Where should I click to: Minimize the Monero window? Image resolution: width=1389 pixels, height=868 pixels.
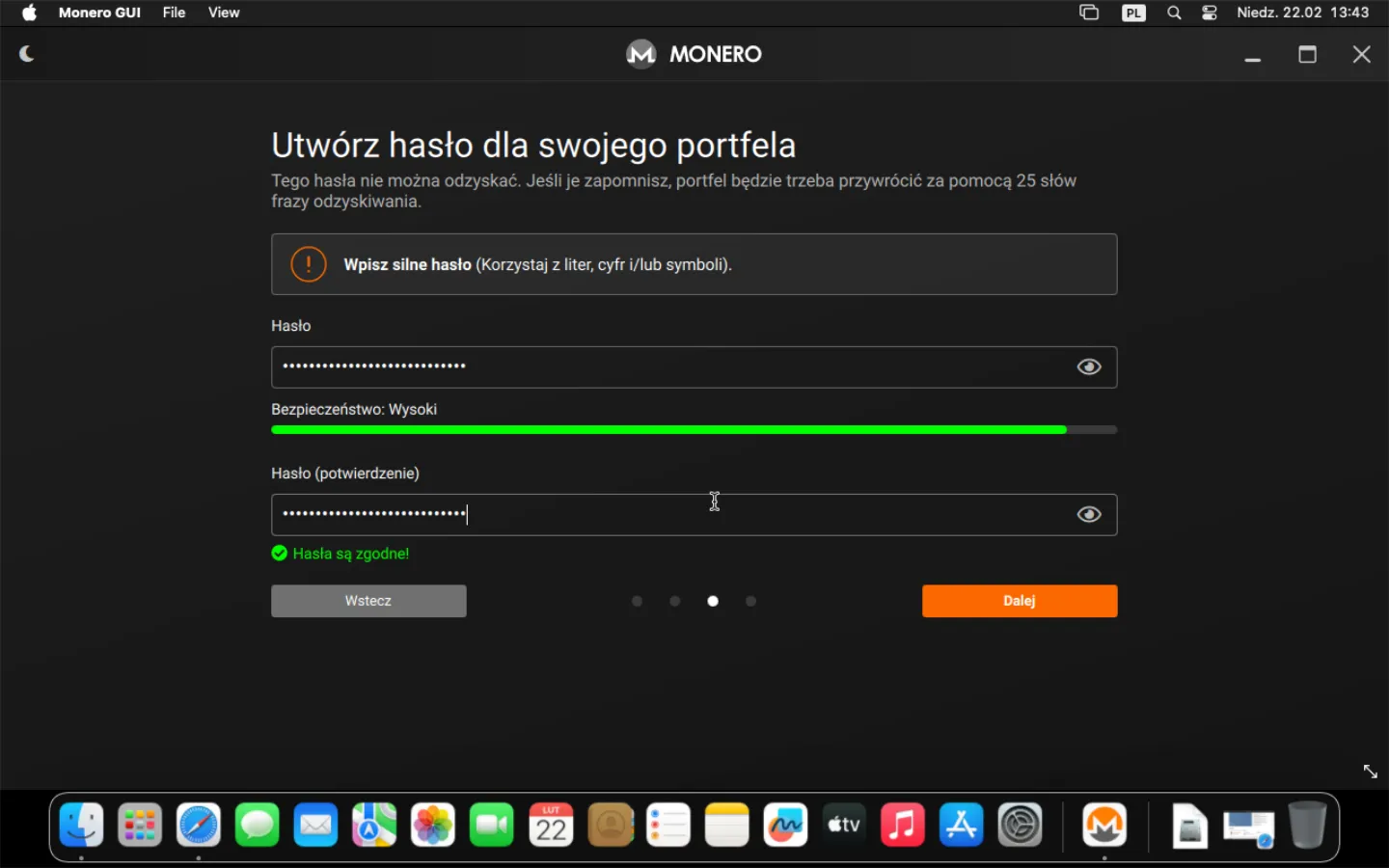[1253, 58]
